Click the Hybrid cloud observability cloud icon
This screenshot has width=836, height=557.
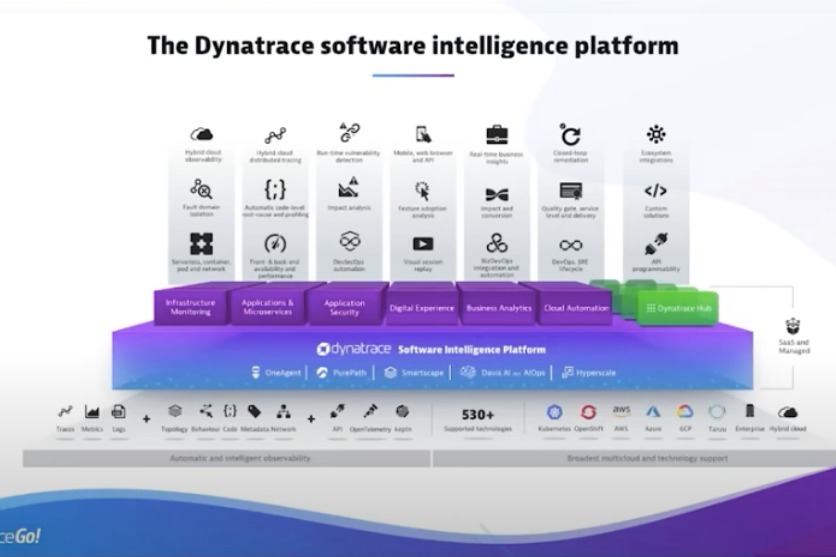(x=202, y=135)
